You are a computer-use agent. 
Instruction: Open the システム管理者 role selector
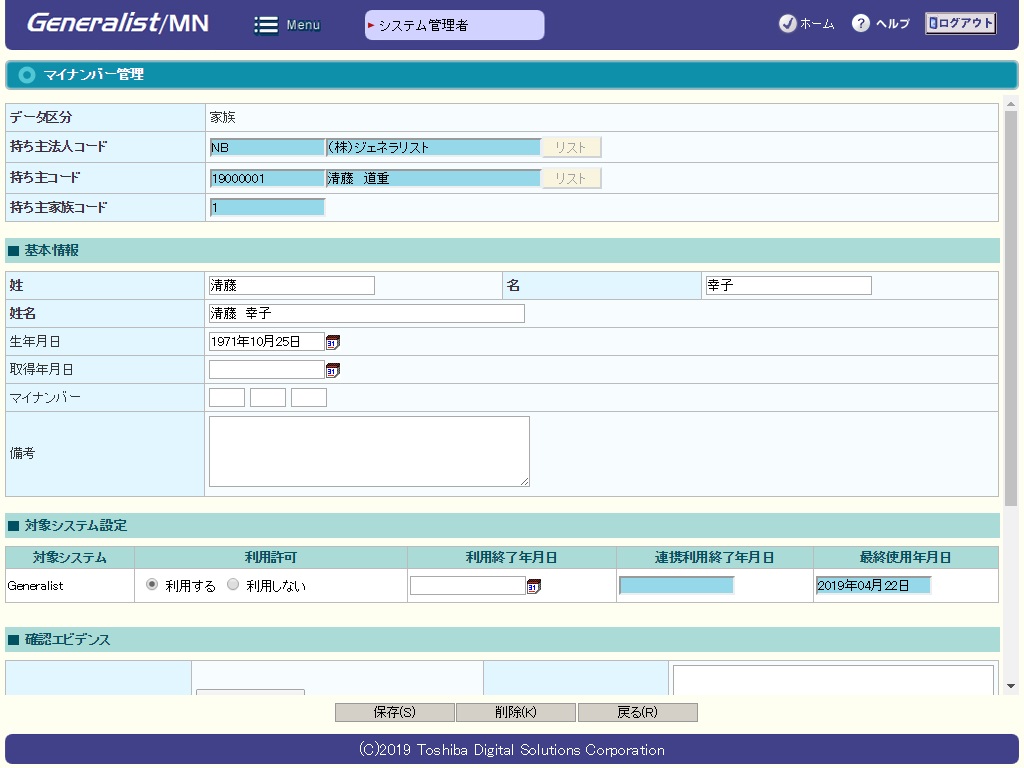pos(454,25)
